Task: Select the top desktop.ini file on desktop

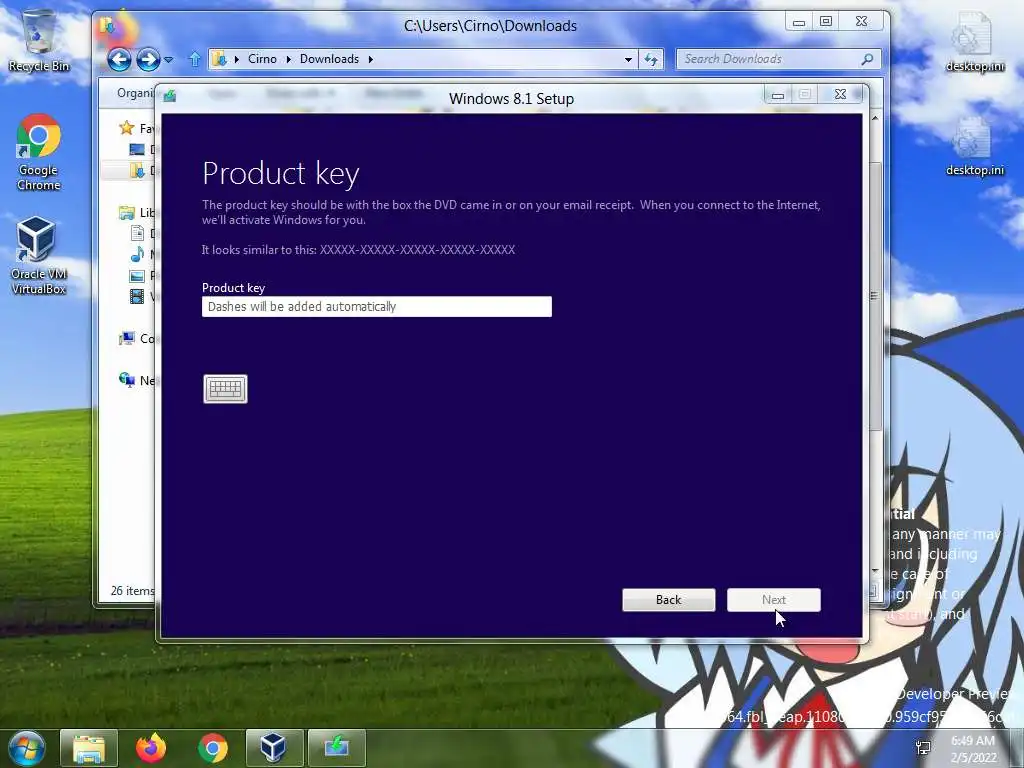Action: coord(975,43)
